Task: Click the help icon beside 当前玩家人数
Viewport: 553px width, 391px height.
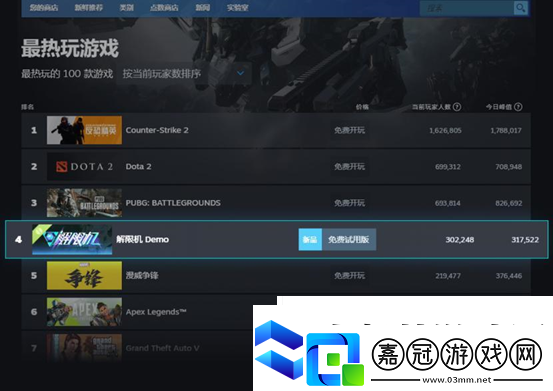Action: point(457,106)
